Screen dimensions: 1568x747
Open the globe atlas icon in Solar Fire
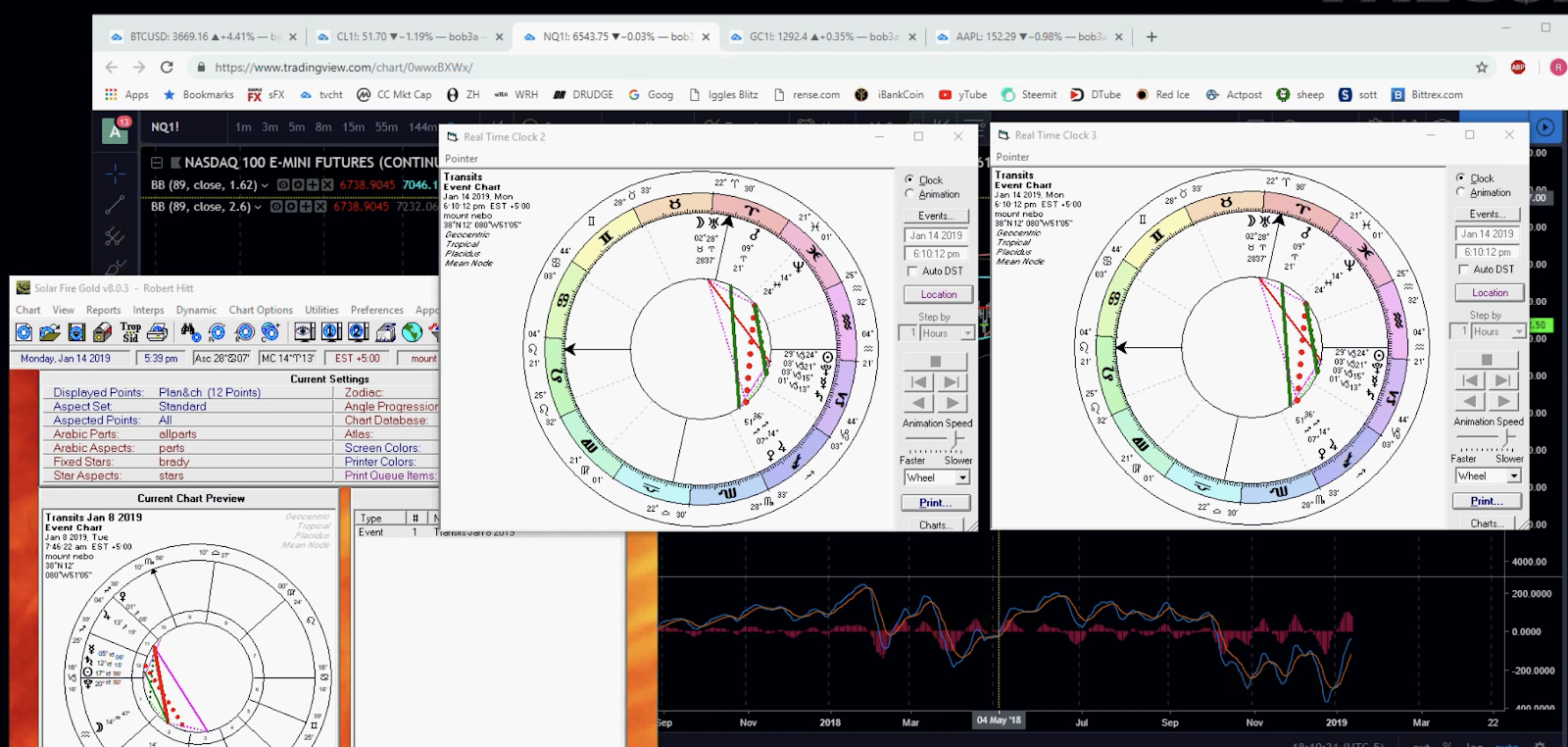click(412, 332)
